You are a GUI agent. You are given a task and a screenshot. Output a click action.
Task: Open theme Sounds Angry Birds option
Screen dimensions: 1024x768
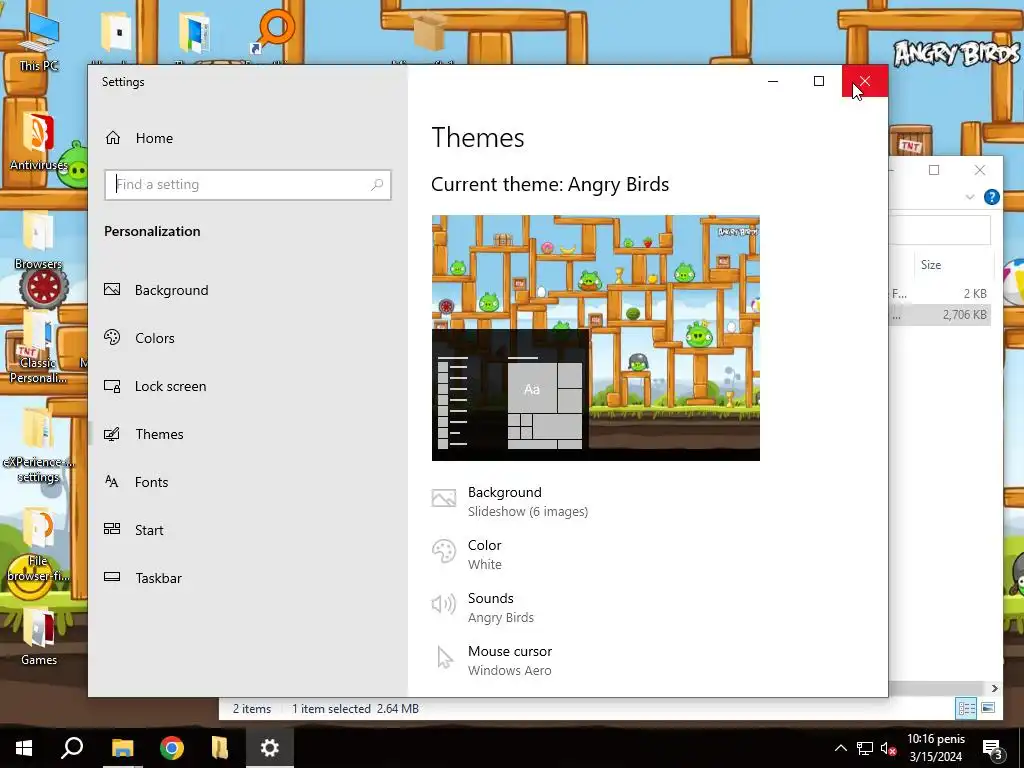(483, 607)
